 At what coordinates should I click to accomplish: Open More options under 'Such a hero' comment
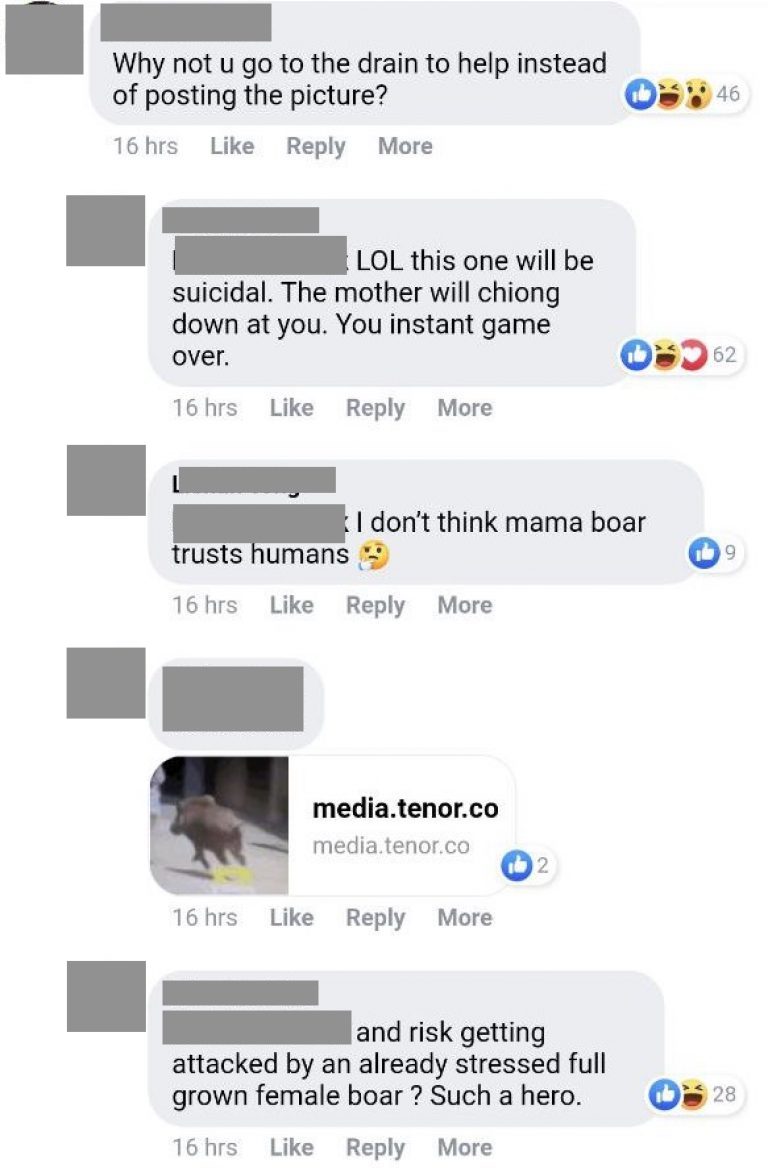465,1147
